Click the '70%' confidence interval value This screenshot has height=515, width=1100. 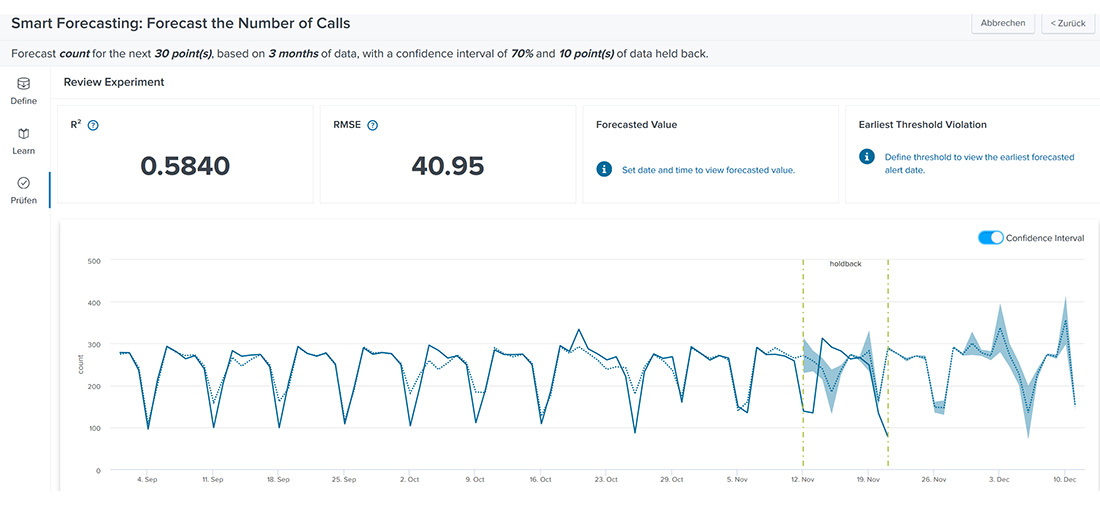tap(519, 53)
